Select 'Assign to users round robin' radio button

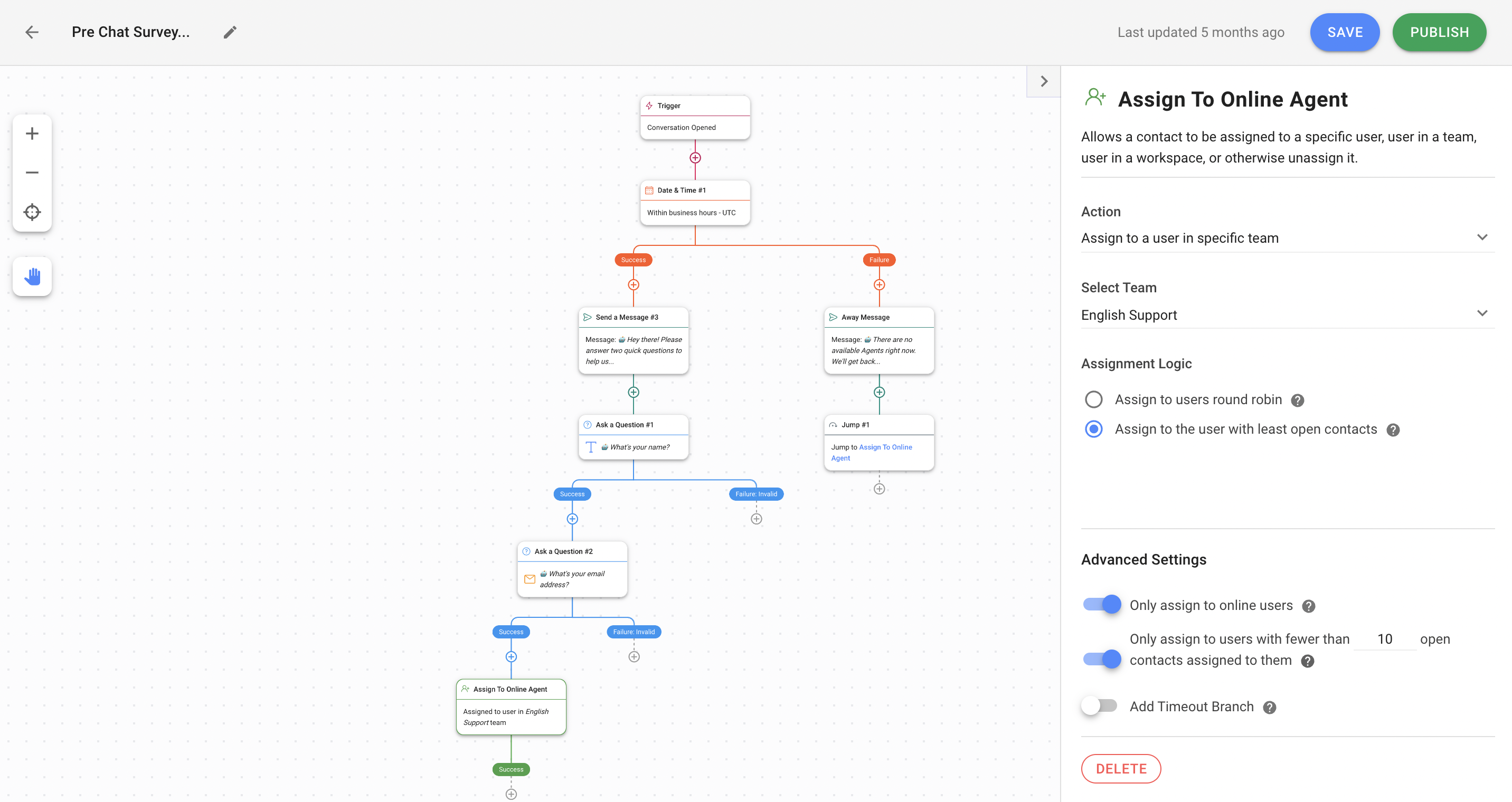[1094, 399]
